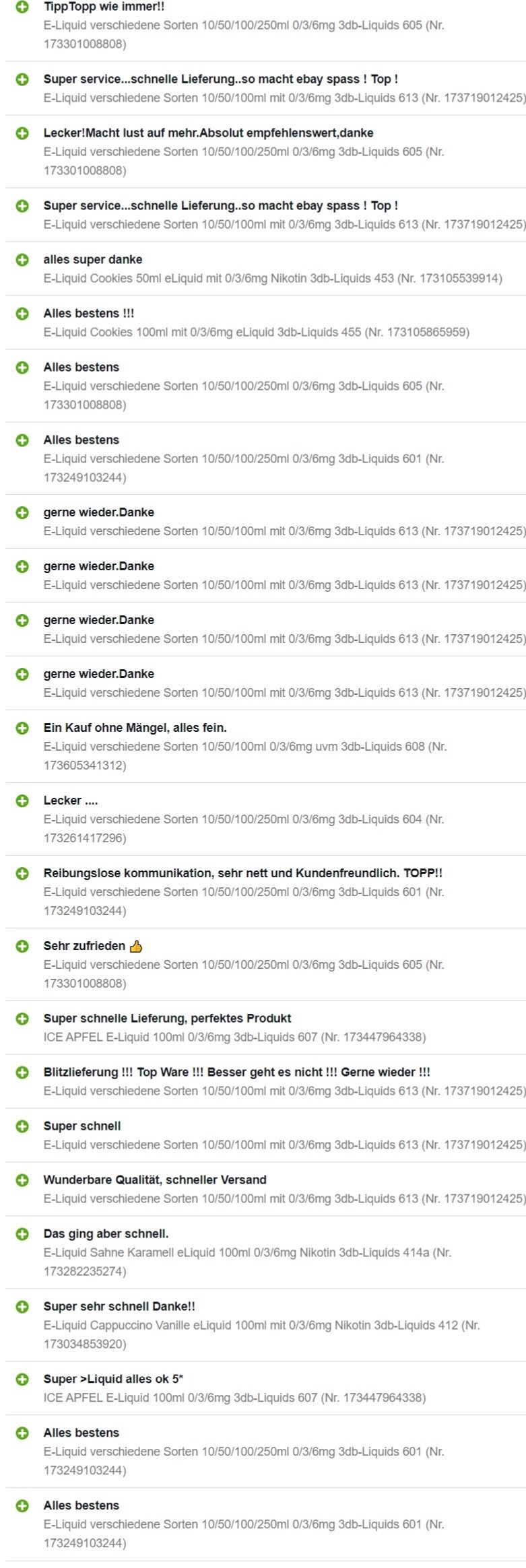This screenshot has width=526, height=1568.
Task: Open the 'E-Liquid Sahne Karamell eLiquid 100ml' item
Action: point(247,1262)
